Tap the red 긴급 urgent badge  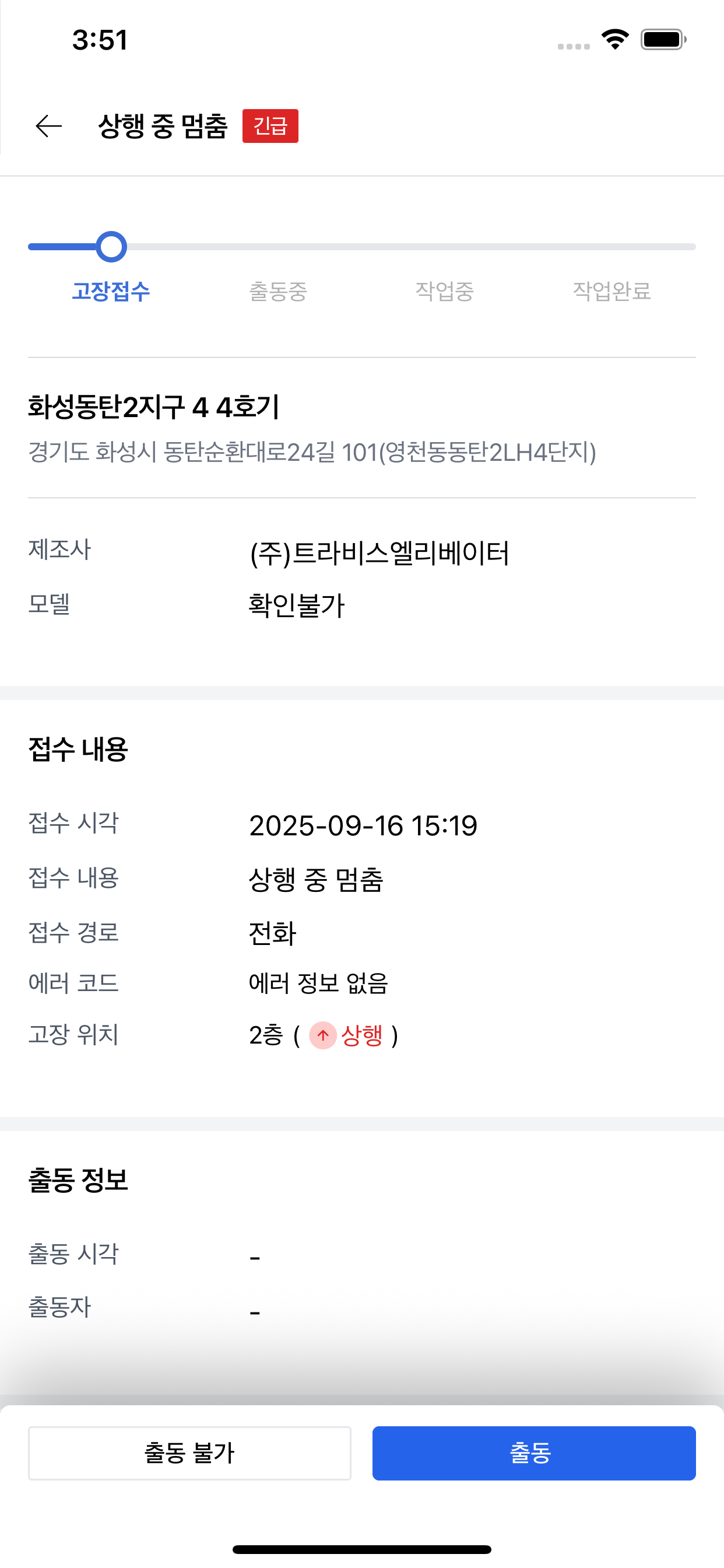pyautogui.click(x=270, y=126)
